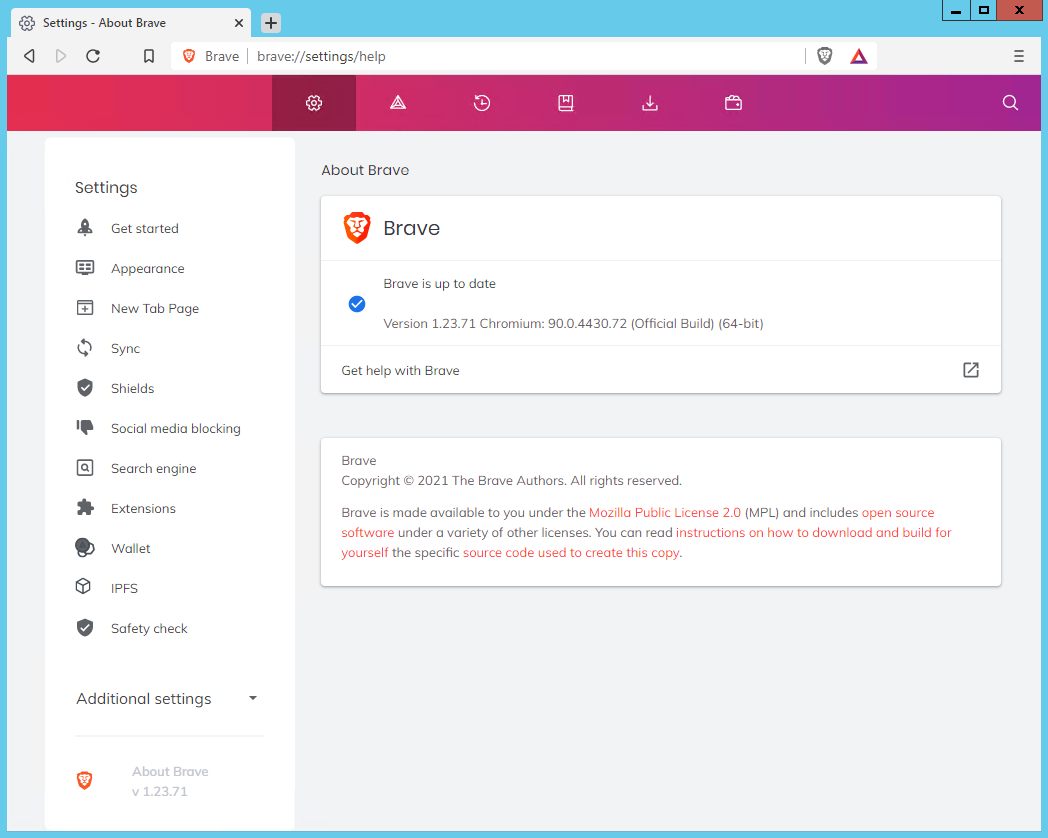Select the Settings - About Brave tab
Screen dimensions: 1048x838
131,23
